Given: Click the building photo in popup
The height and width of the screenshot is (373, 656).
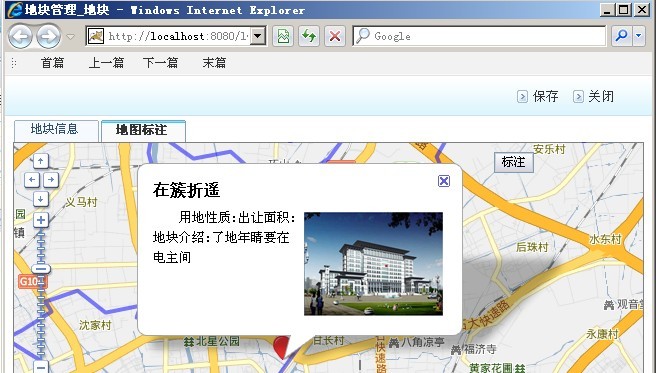Looking at the screenshot, I should 373,263.
